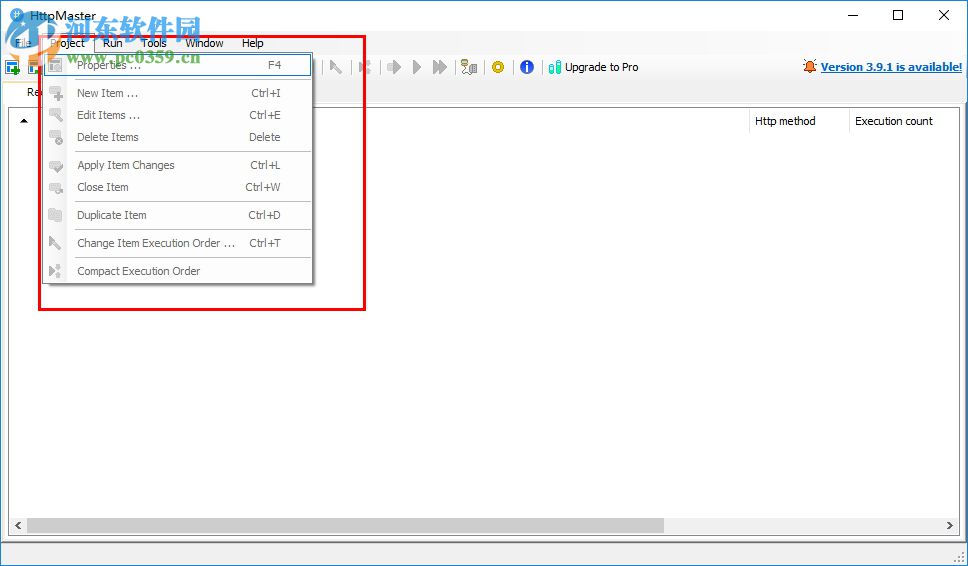Open the File menu

coord(23,43)
